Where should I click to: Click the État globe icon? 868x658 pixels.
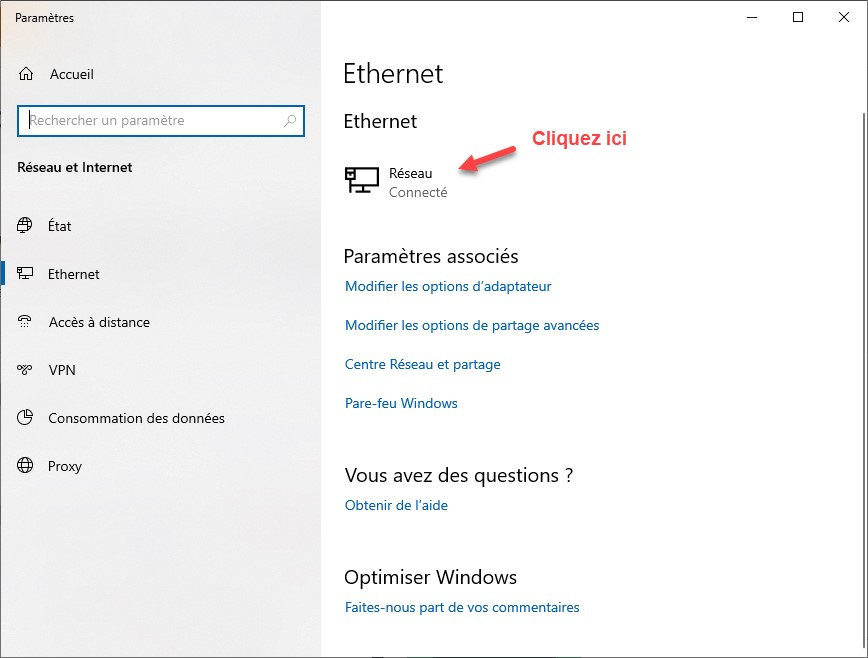26,226
